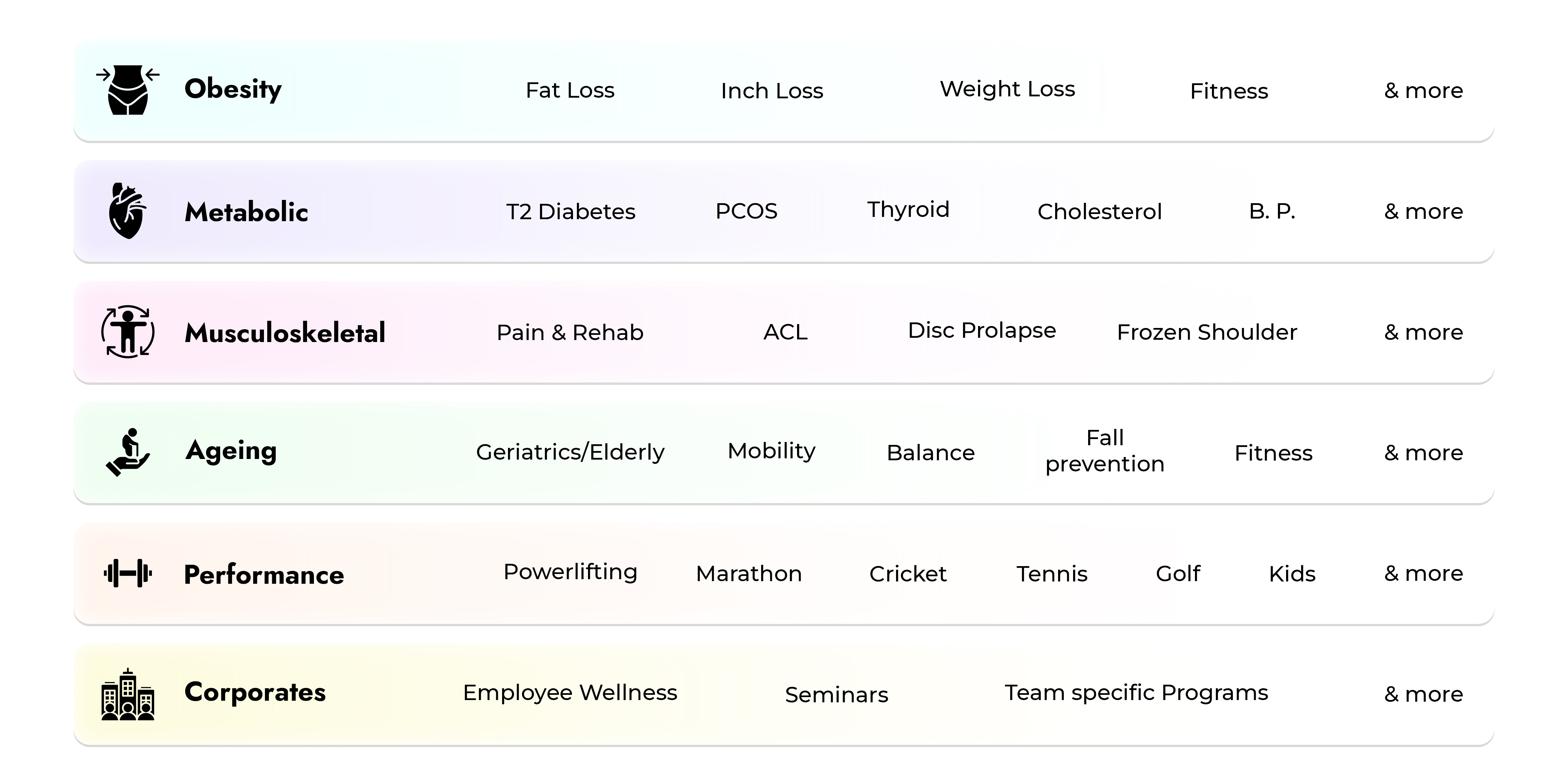Screen dimensions: 1568x784
Task: Open the Musculoskeletal category heading
Action: tap(285, 333)
